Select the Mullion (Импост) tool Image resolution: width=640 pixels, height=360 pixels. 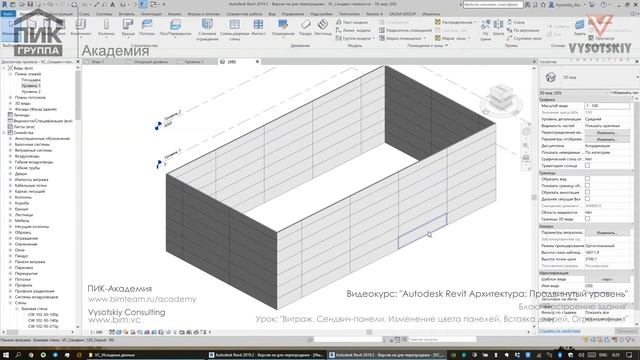[258, 27]
